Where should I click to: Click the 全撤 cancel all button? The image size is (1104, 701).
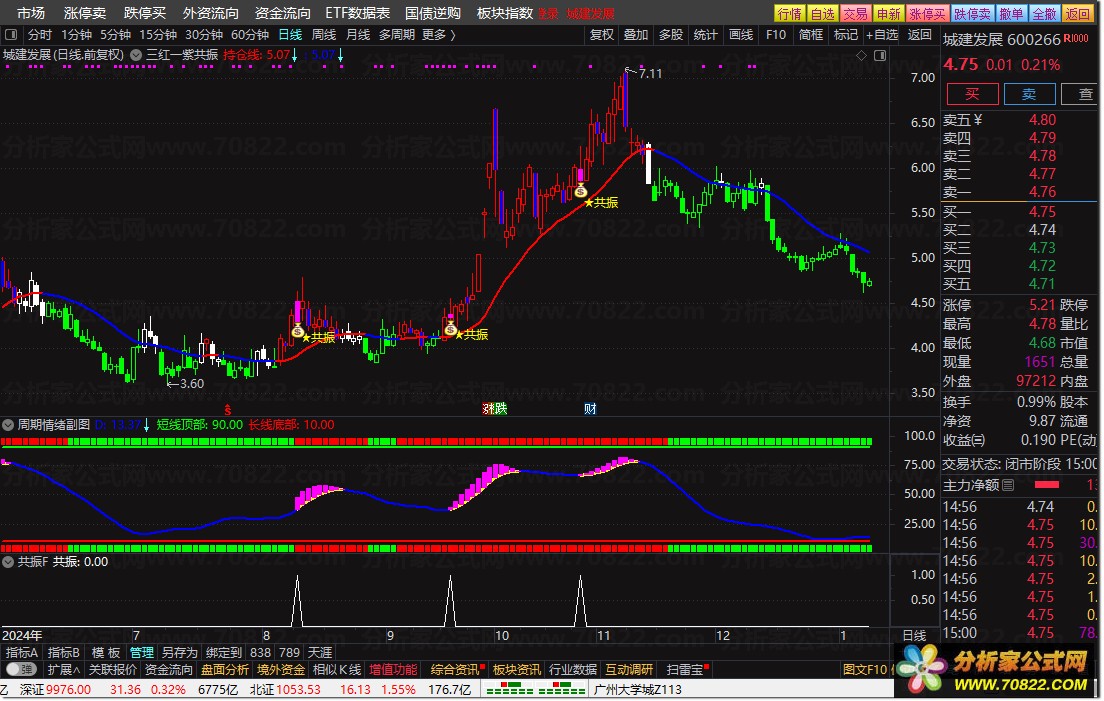(1044, 13)
